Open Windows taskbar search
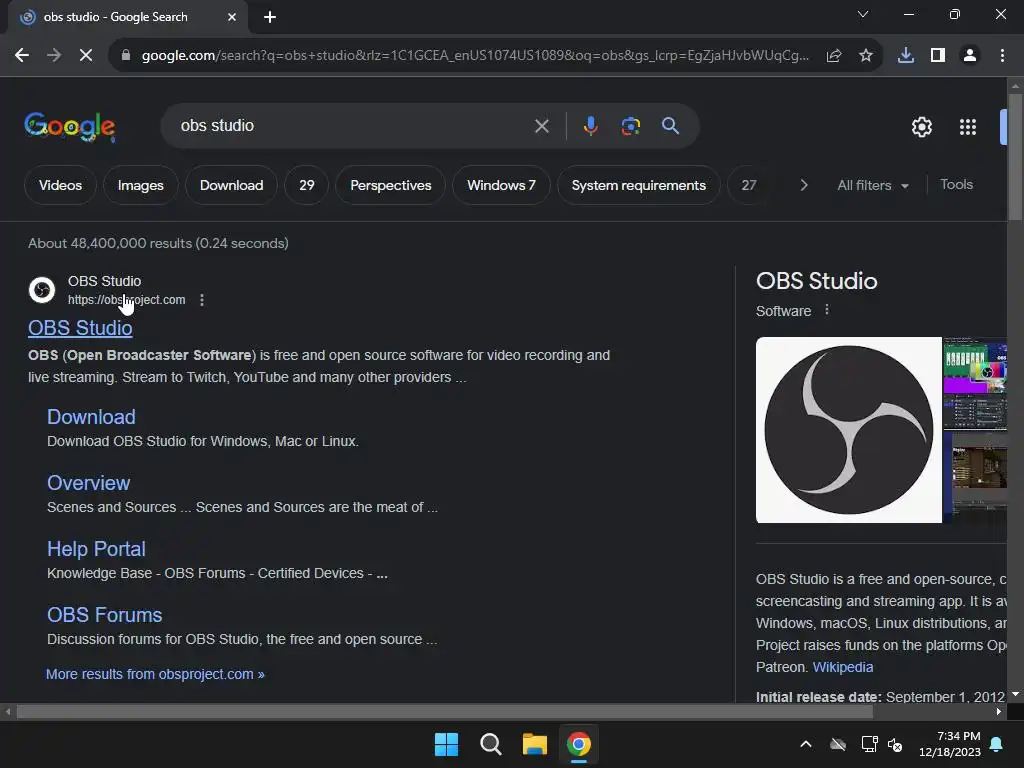1024x768 pixels. 490,744
